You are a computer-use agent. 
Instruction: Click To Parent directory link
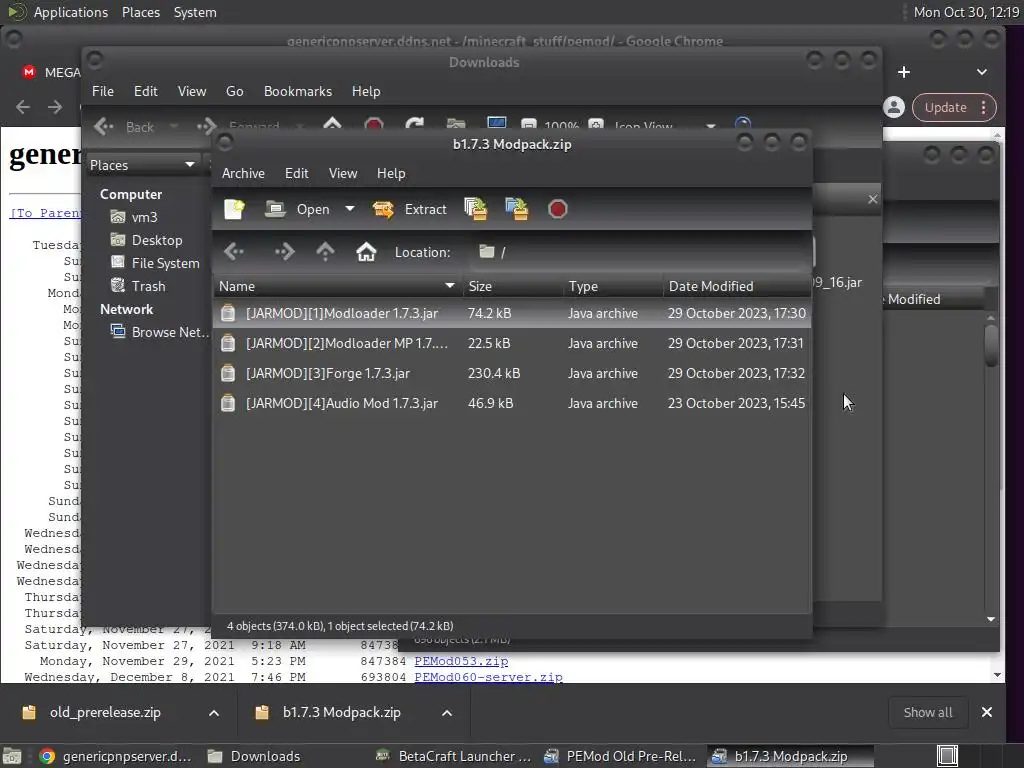coord(46,213)
